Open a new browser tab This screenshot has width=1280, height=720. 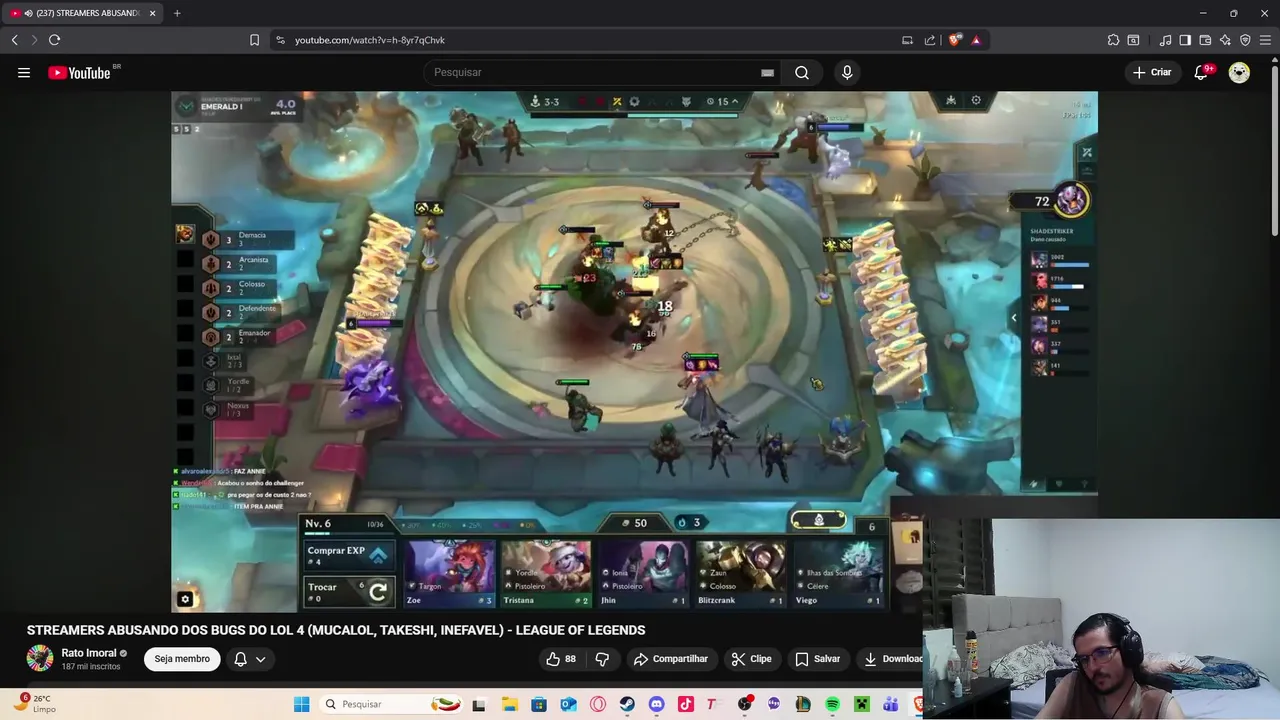pyautogui.click(x=177, y=13)
